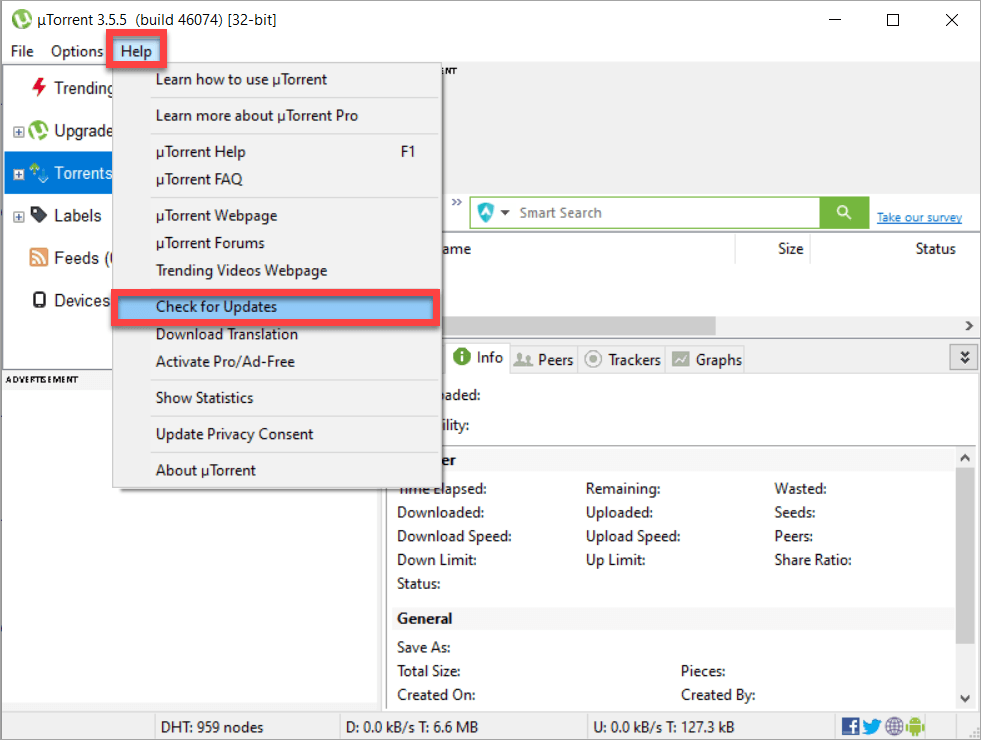
Task: Expand the Labels tree item
Action: coord(16,215)
